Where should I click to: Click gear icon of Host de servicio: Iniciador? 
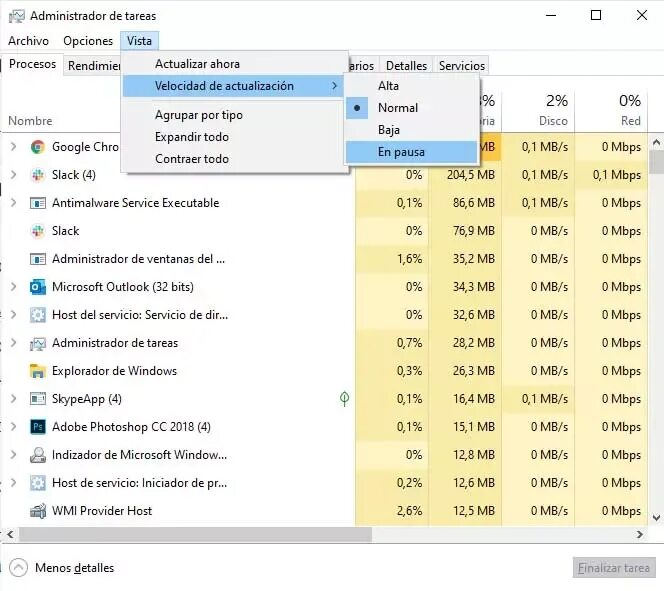pos(38,483)
